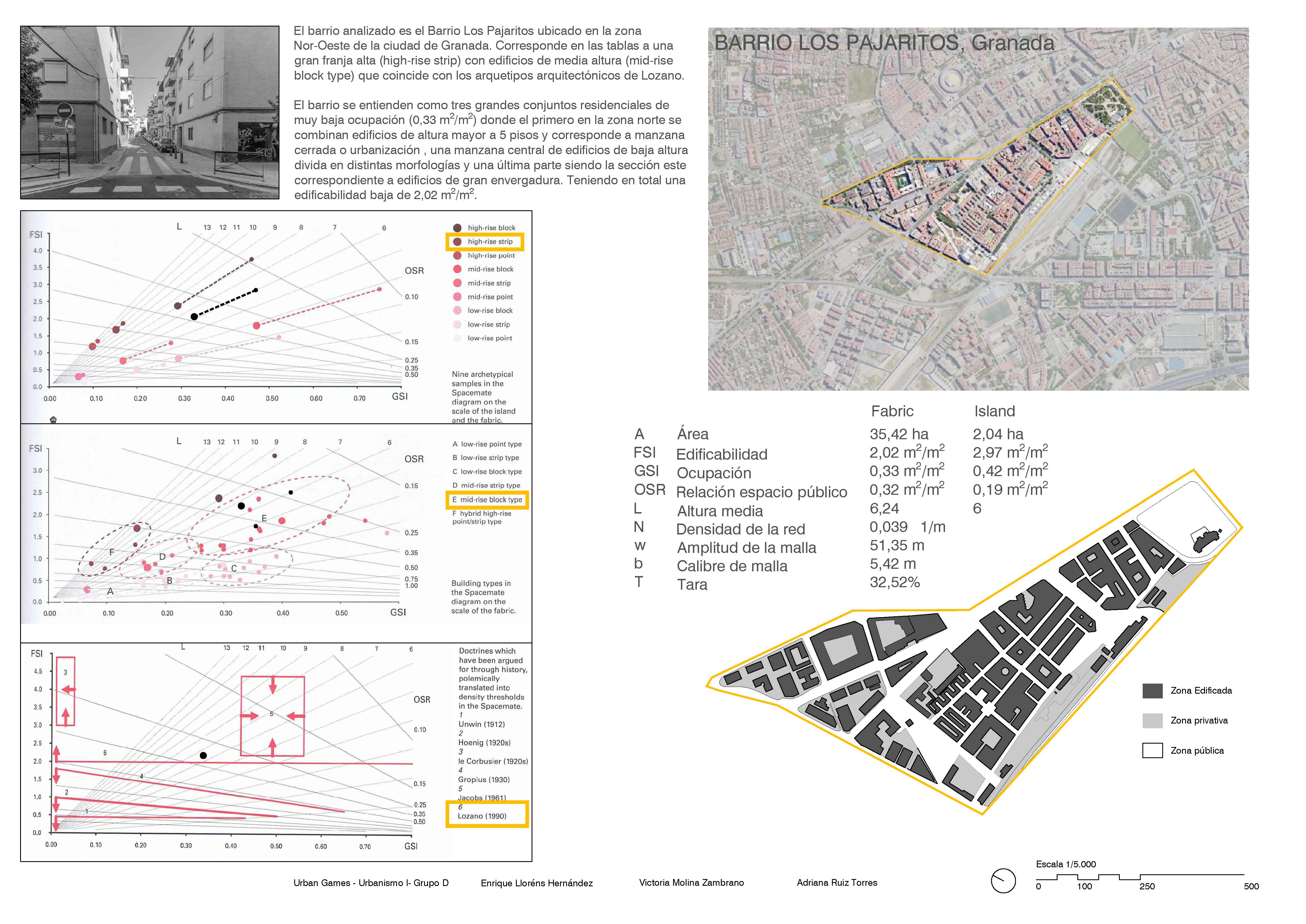Select legend entry 'E mid-rise block type'

click(487, 500)
